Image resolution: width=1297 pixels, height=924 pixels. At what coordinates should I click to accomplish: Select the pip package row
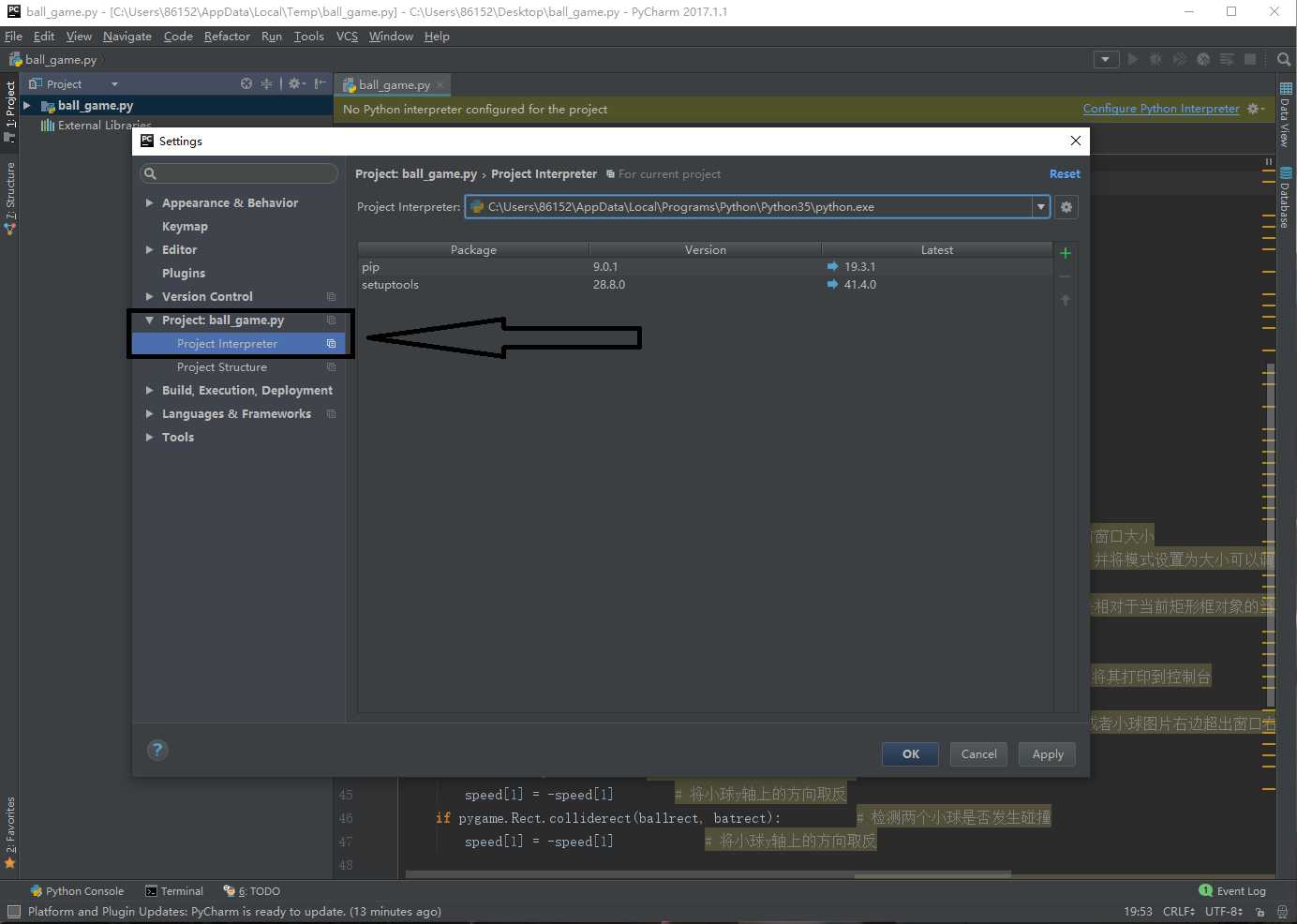tap(705, 267)
